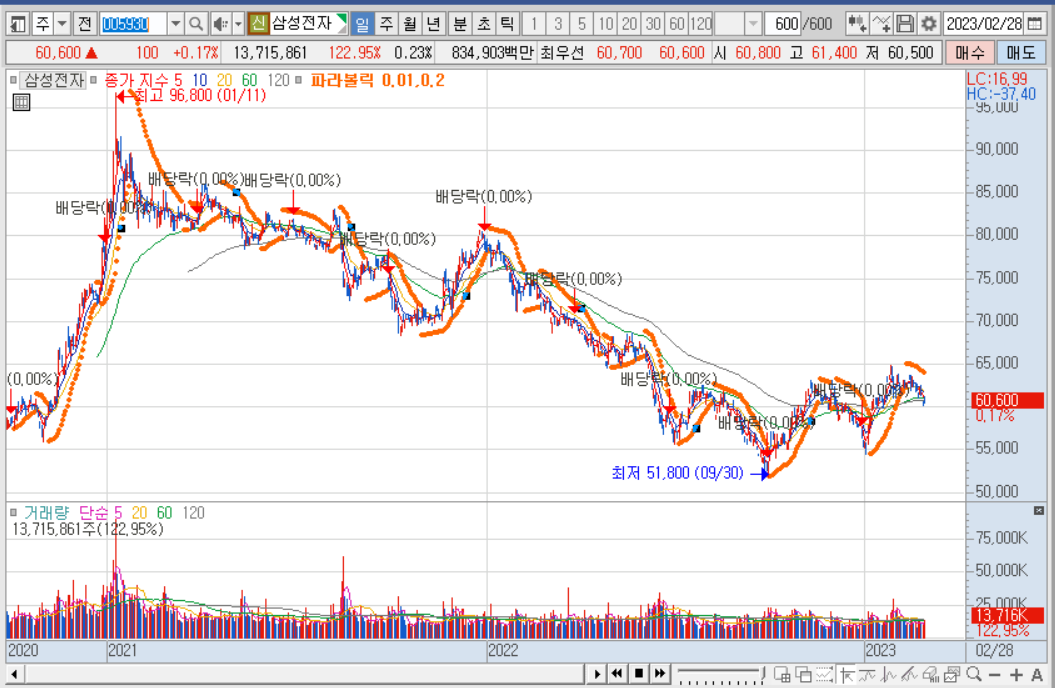The height and width of the screenshot is (688, 1055).
Task: Click the play replay button
Action: (x=596, y=674)
